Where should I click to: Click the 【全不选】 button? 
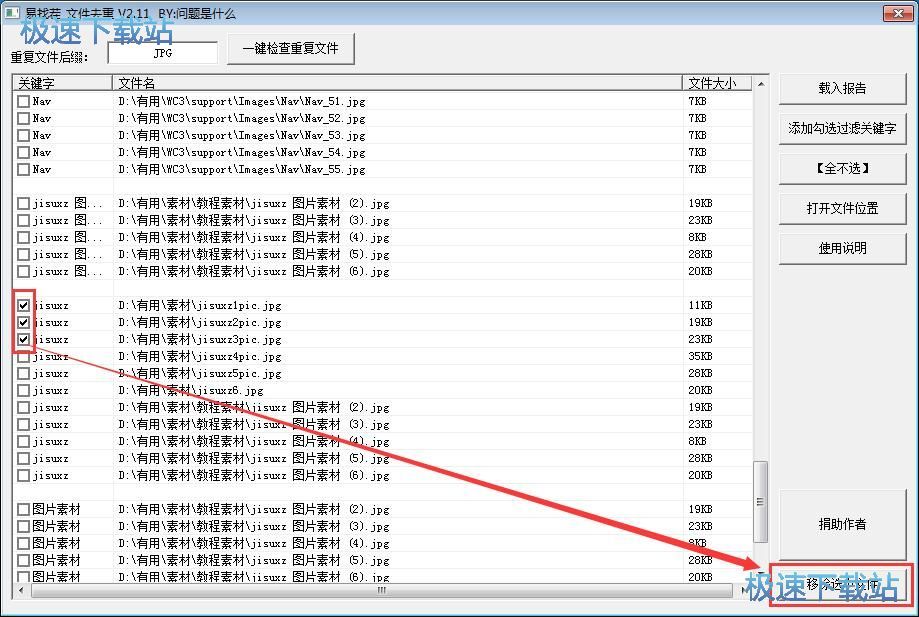(842, 169)
